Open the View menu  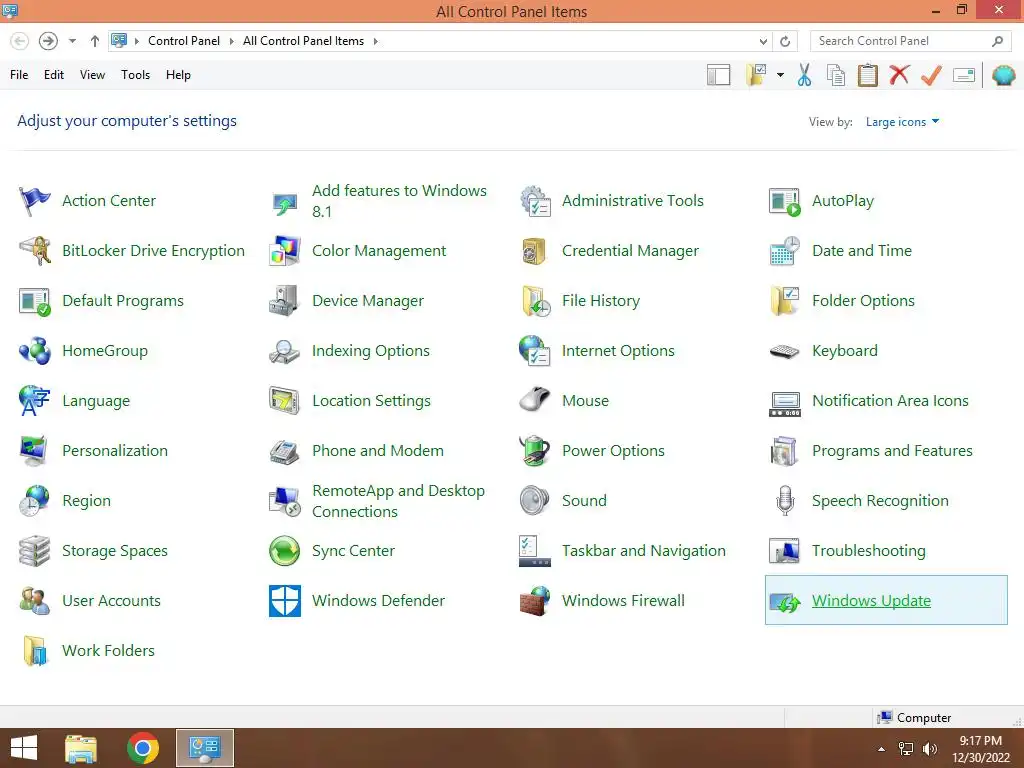(x=92, y=75)
